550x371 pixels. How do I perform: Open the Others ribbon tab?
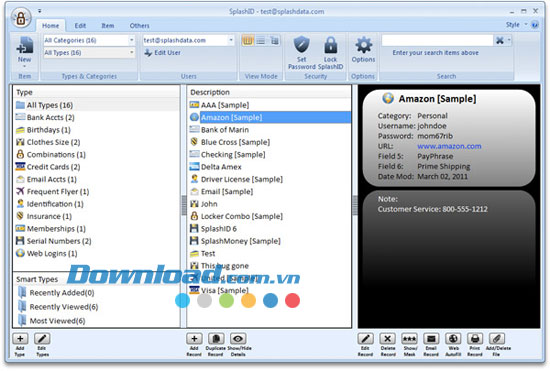139,26
